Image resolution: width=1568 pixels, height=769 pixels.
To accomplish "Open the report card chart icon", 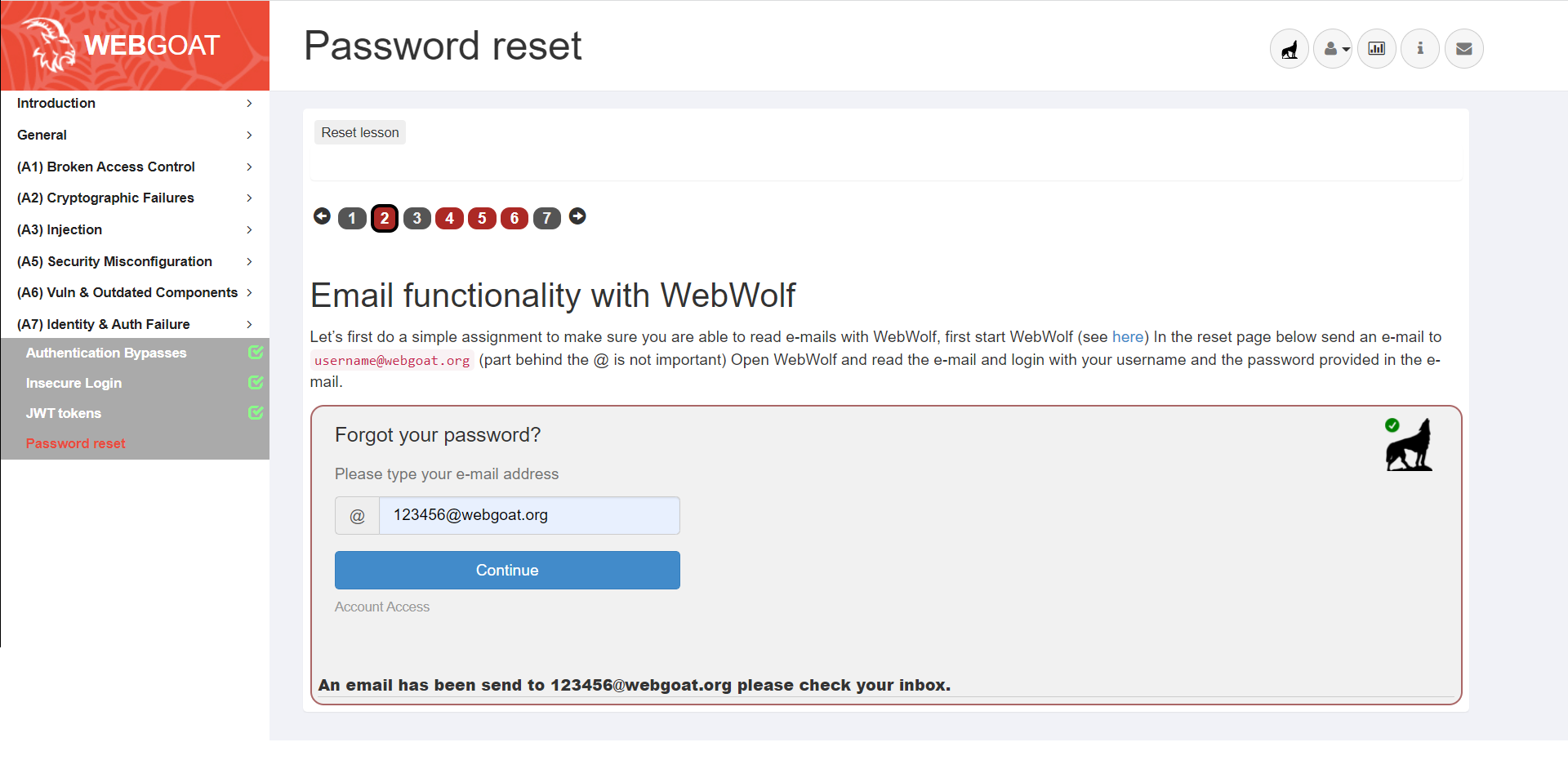I will coord(1377,49).
